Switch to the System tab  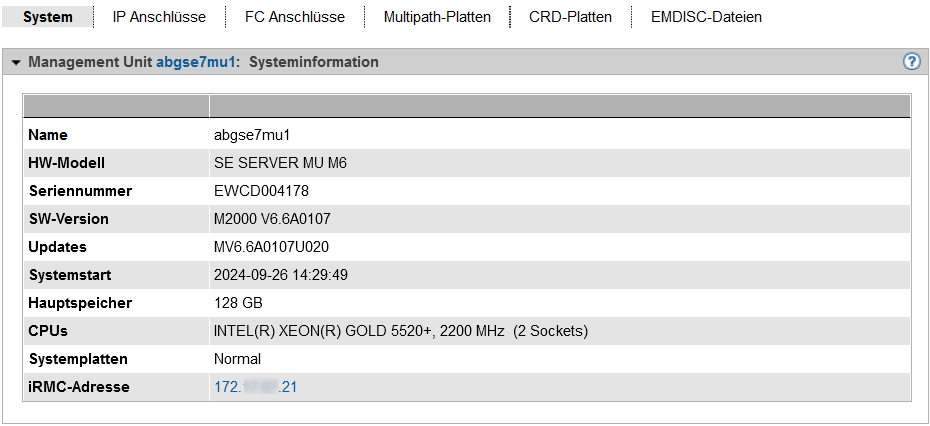[x=48, y=17]
